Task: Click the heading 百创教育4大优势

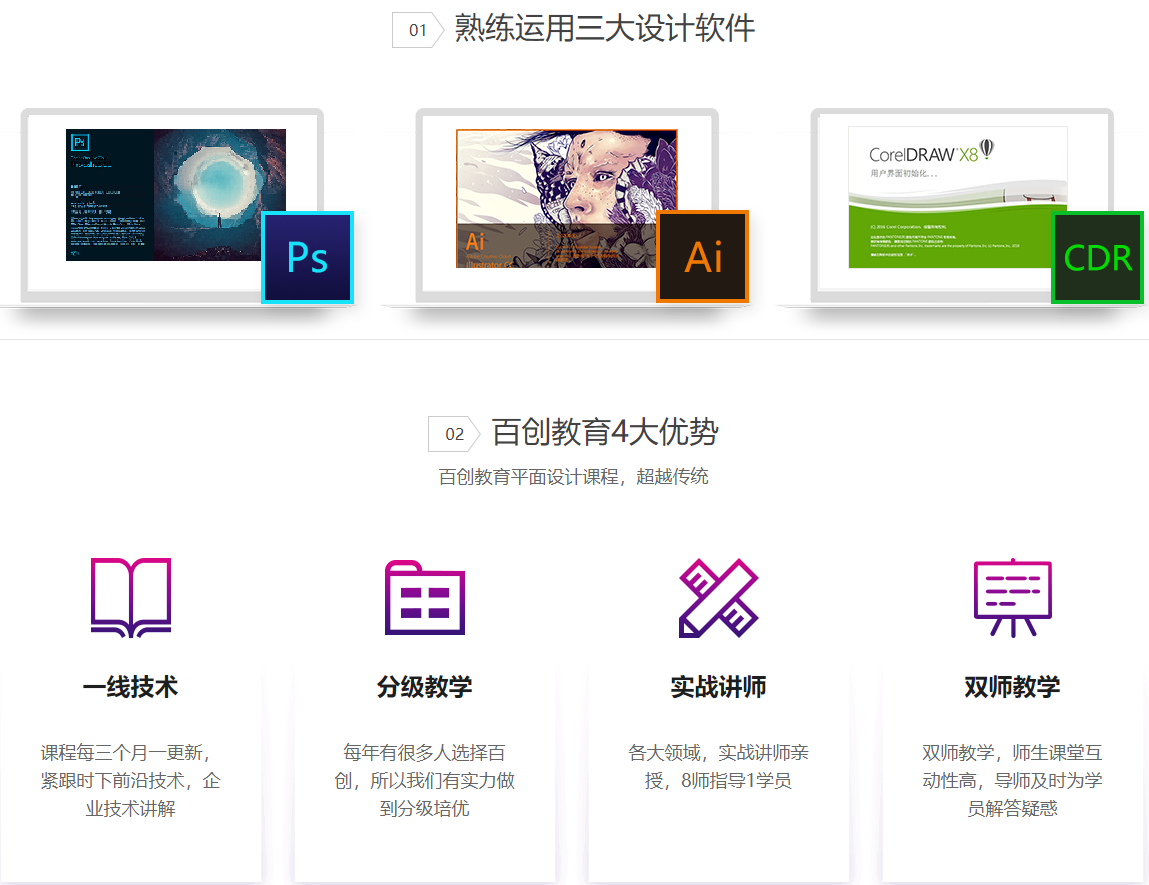Action: pyautogui.click(x=605, y=432)
